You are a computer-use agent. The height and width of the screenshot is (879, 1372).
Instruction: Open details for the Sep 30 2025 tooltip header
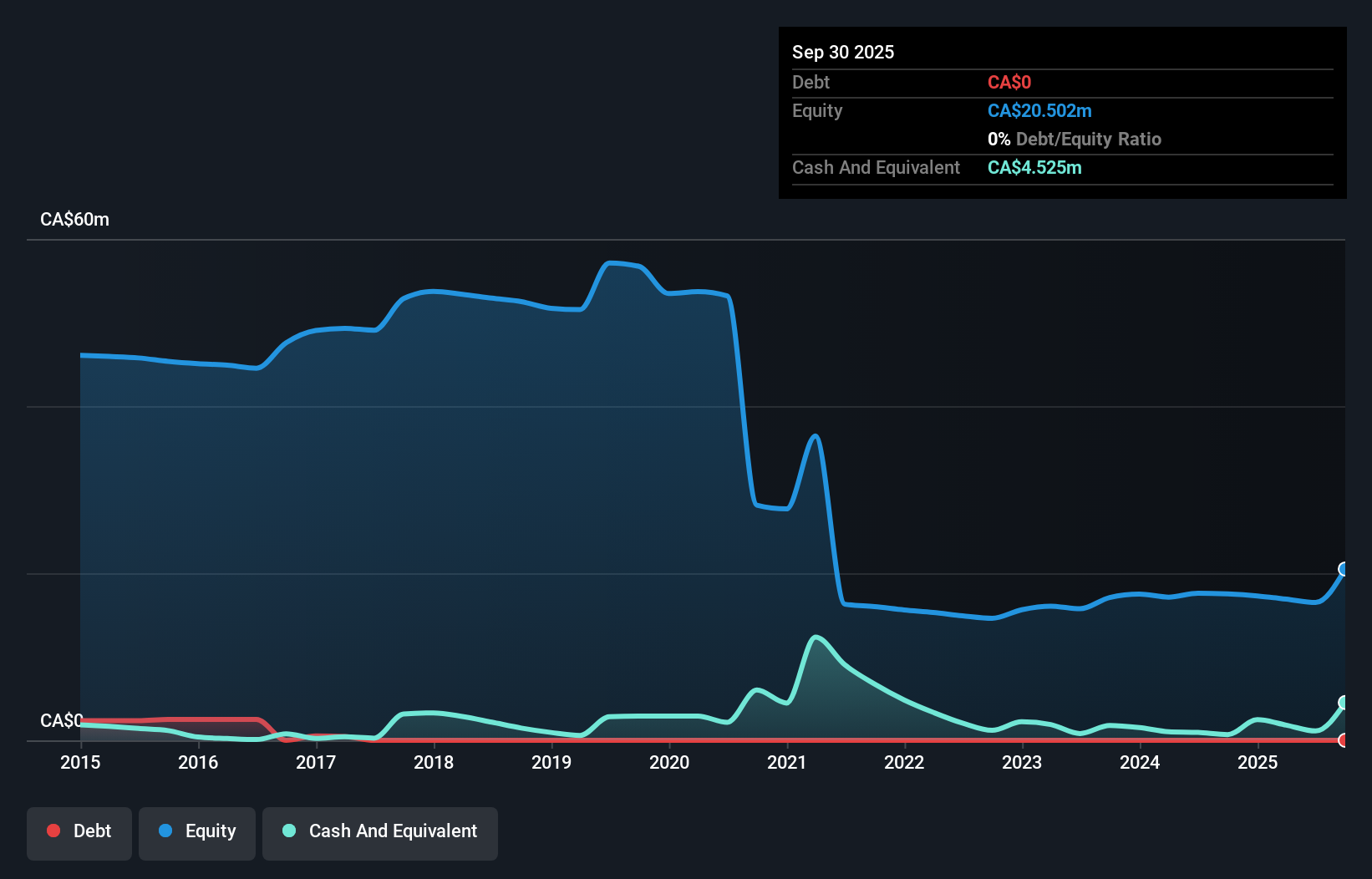(843, 52)
